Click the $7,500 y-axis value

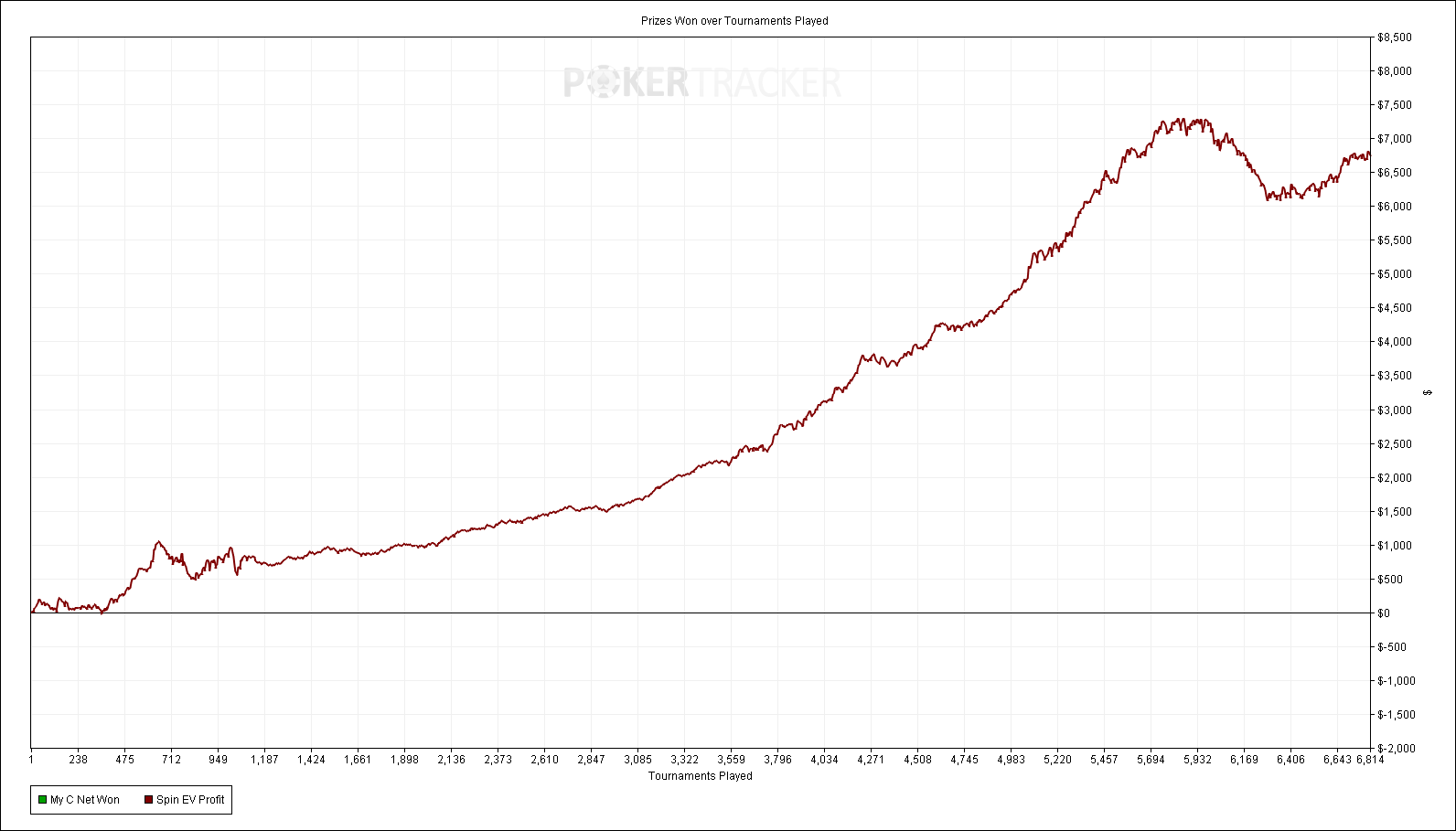tap(1395, 105)
